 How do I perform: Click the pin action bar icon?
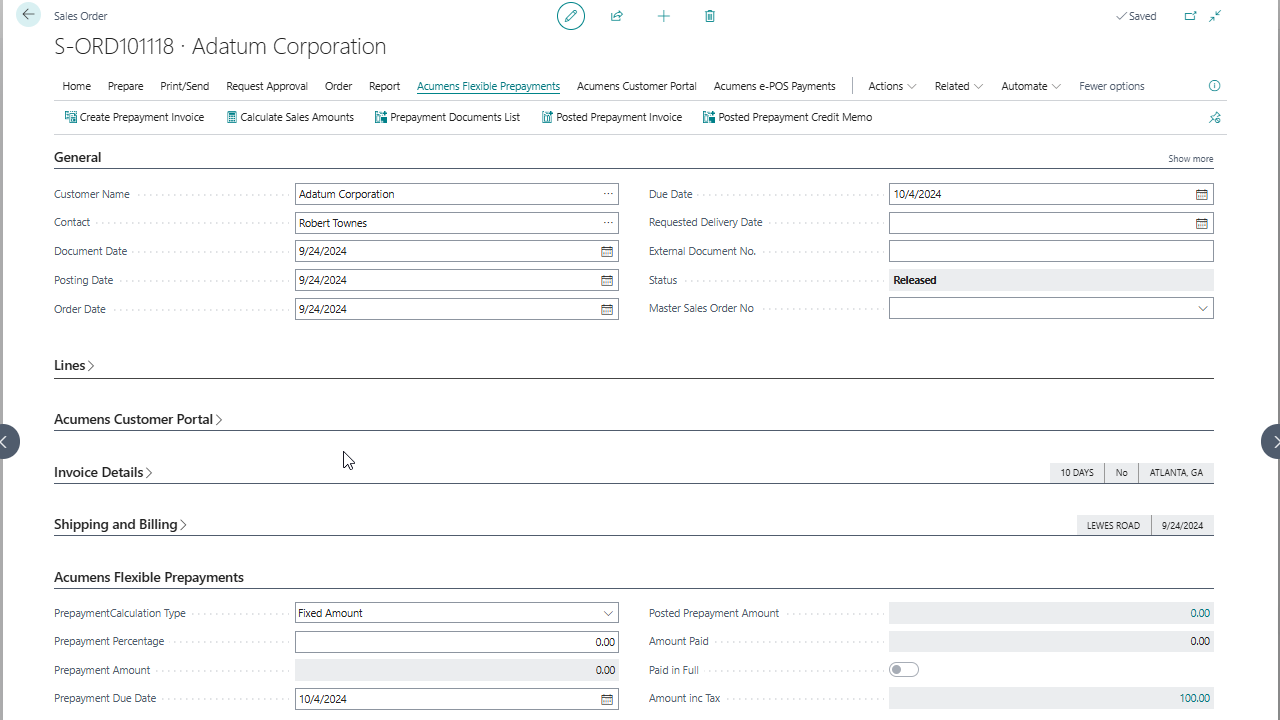(1214, 118)
